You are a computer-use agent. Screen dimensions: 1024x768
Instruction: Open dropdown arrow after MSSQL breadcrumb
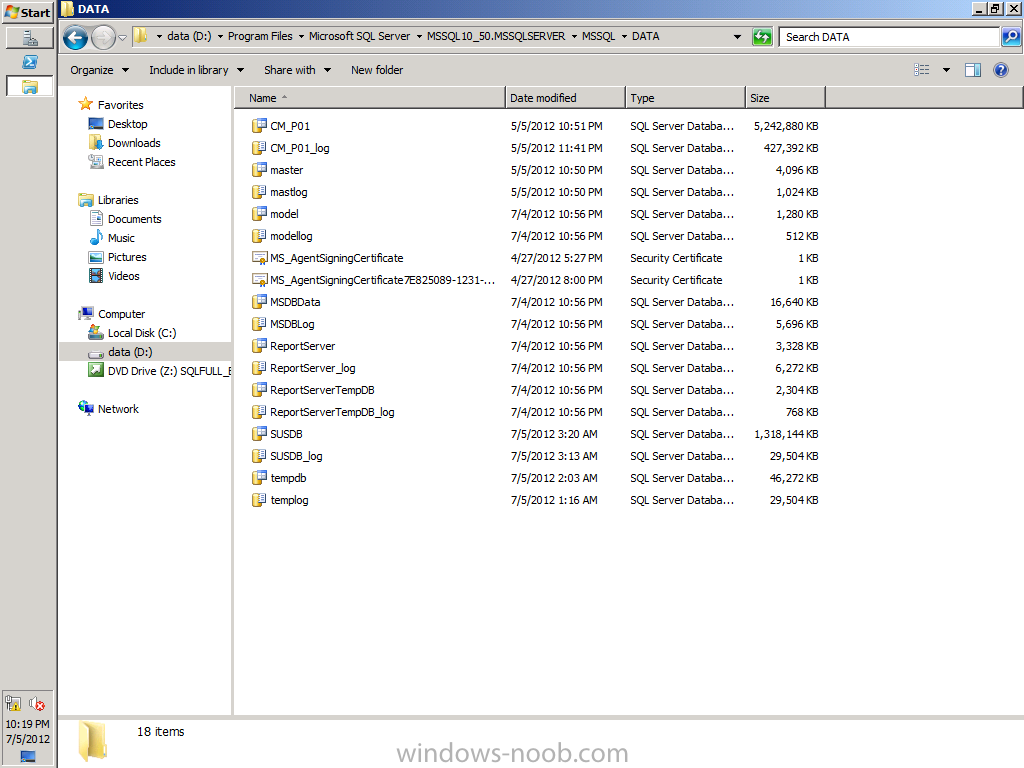(x=624, y=37)
